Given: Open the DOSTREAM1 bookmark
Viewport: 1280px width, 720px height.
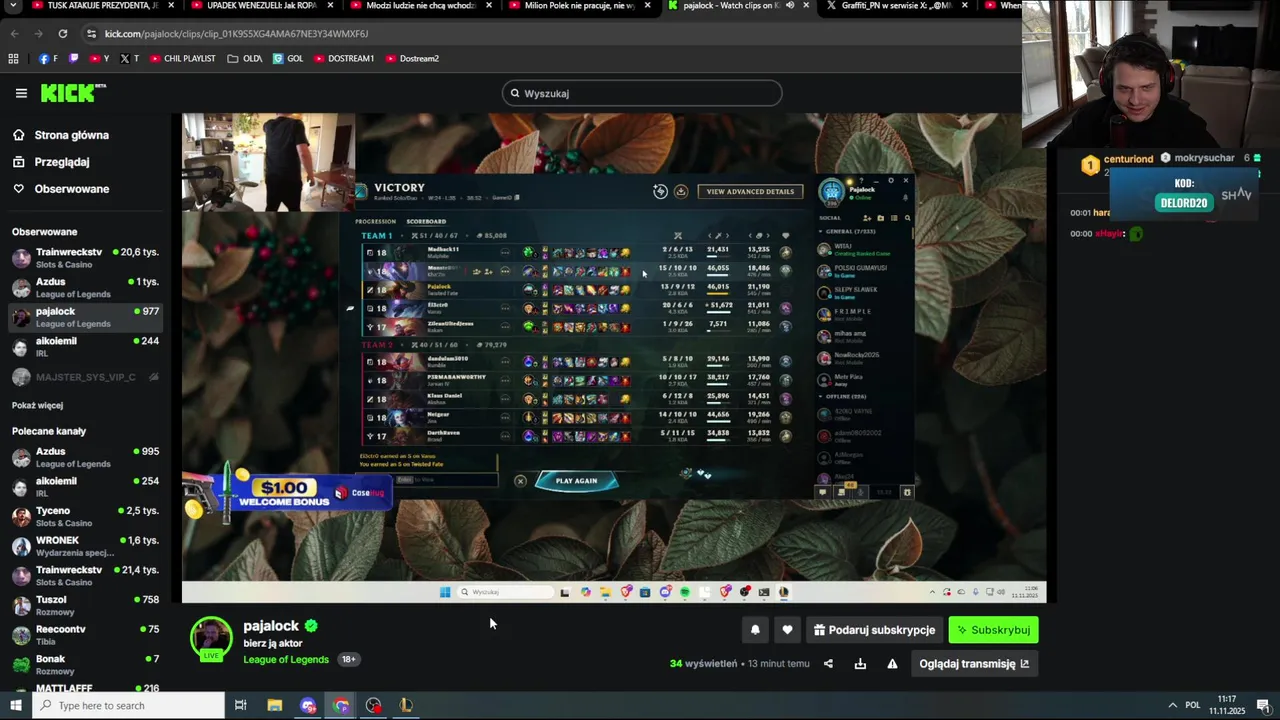Looking at the screenshot, I should (x=344, y=58).
